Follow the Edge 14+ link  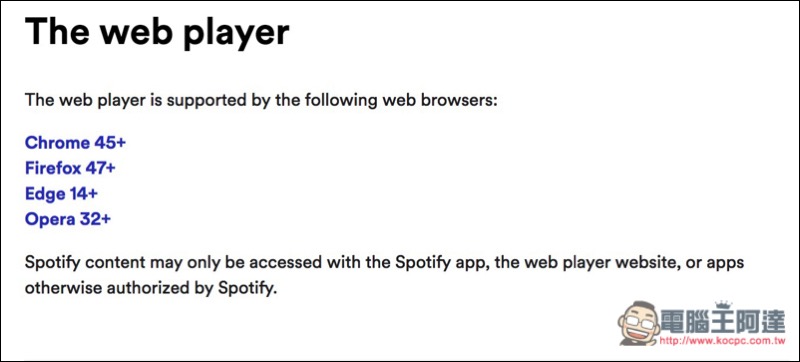(x=61, y=194)
